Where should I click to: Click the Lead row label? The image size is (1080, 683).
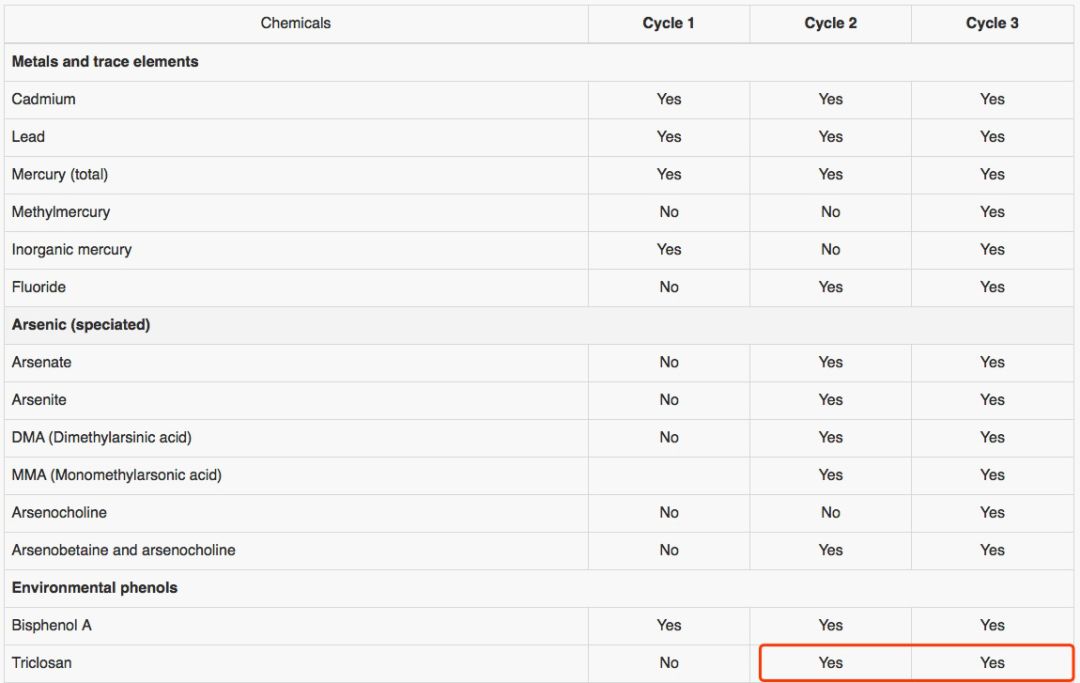[x=28, y=137]
